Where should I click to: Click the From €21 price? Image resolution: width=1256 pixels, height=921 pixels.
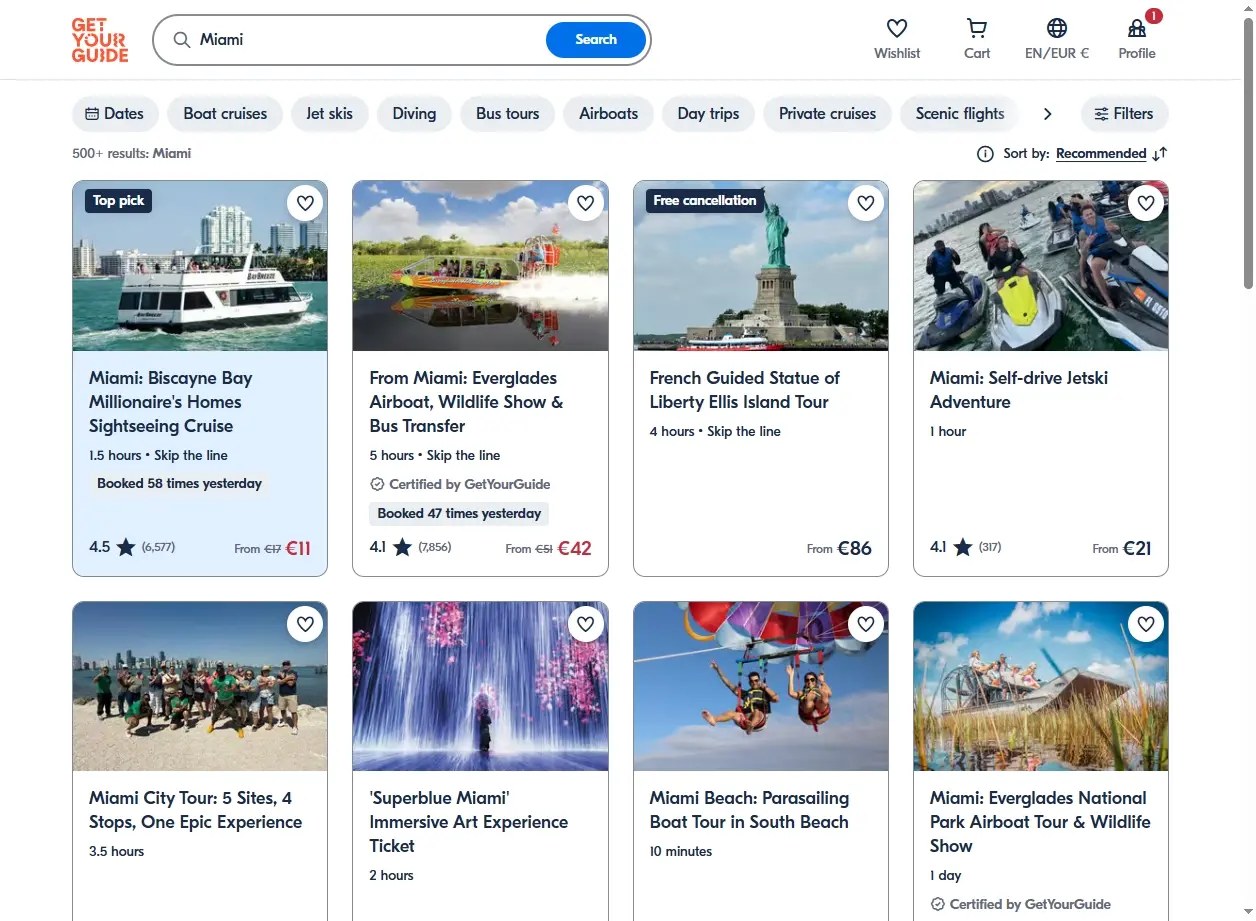pos(1122,548)
